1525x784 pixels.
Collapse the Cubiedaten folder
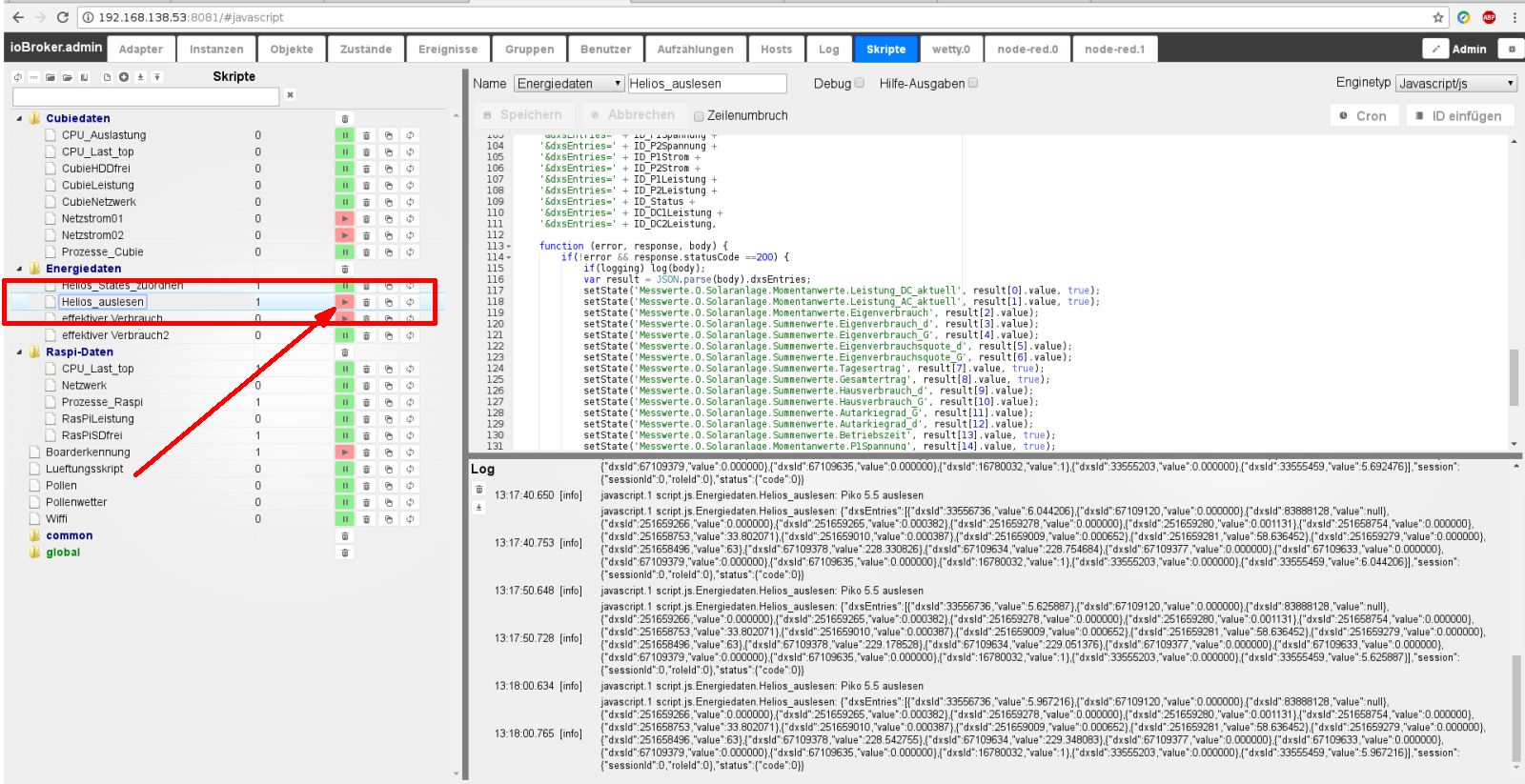pos(20,119)
